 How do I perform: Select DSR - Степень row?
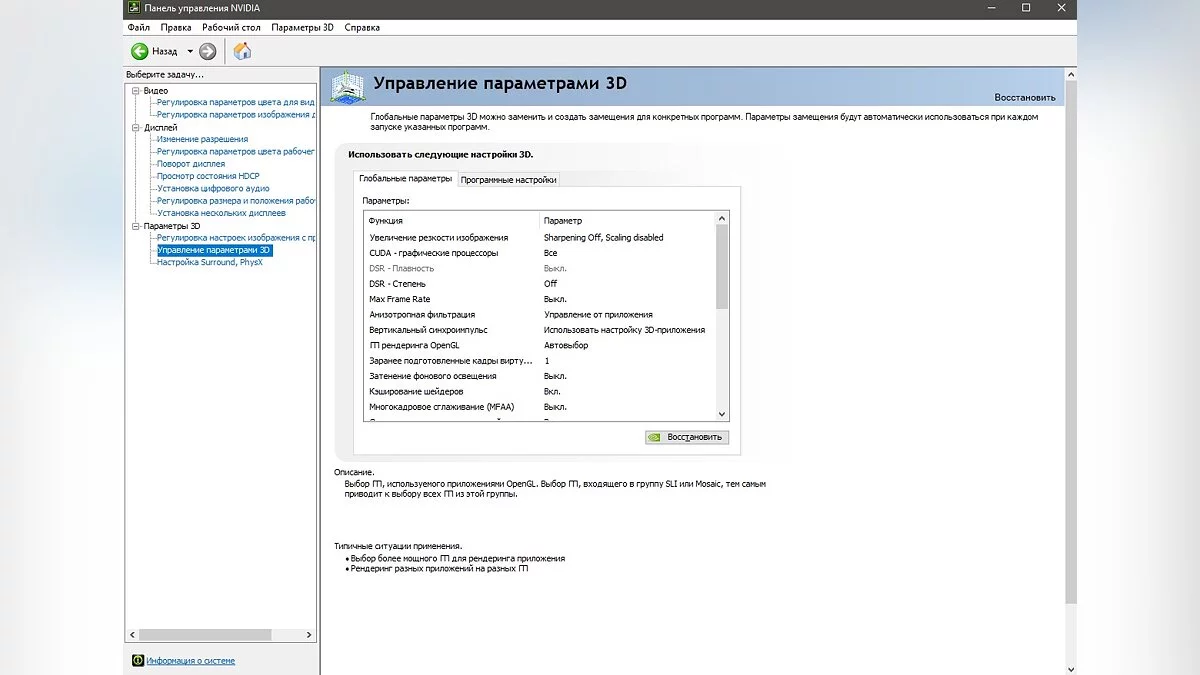pos(539,284)
